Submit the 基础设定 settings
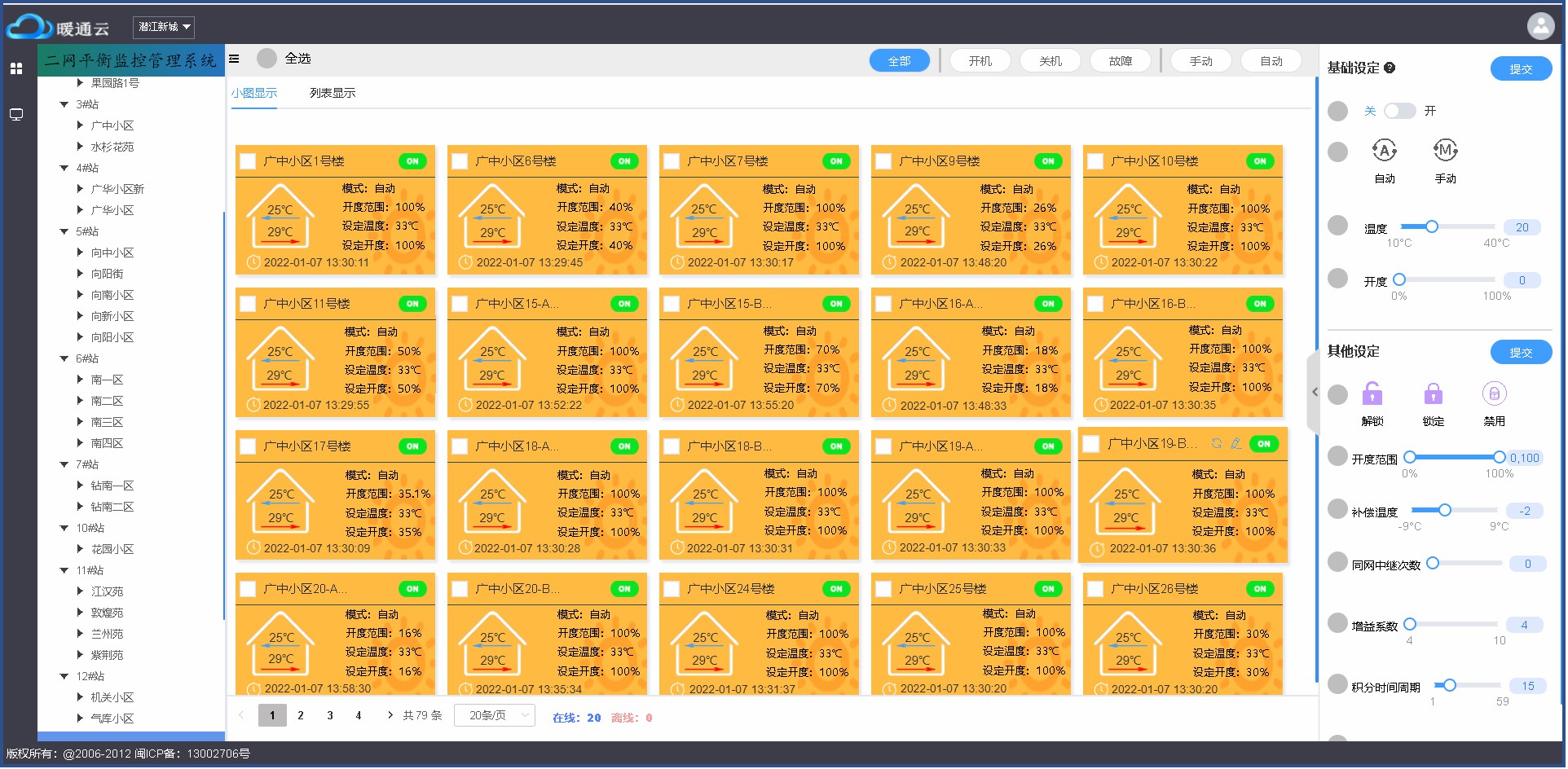This screenshot has width=1568, height=769. 1521,69
